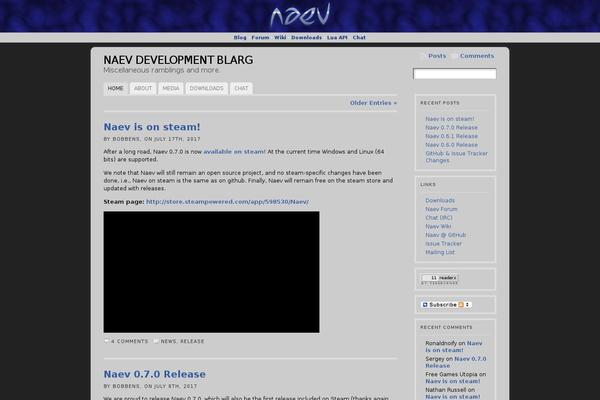This screenshot has width=600, height=400.
Task: Open Forum in top navigation bar
Action: pyautogui.click(x=260, y=38)
